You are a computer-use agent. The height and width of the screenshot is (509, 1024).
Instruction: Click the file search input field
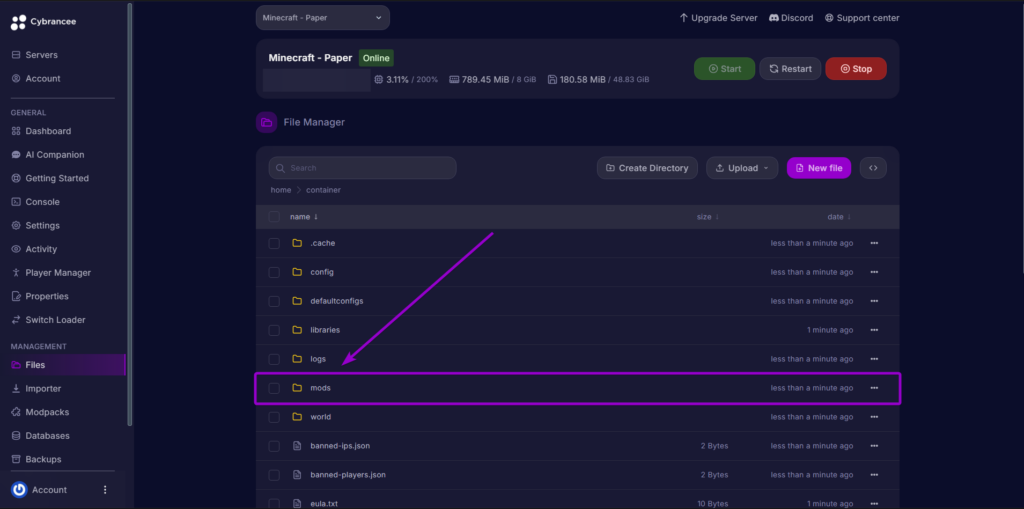point(362,168)
